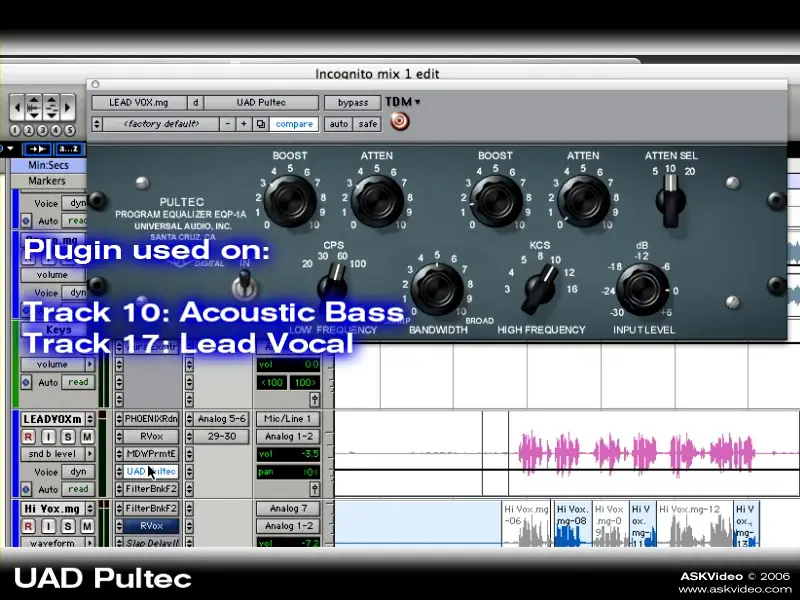This screenshot has height=600, width=800.
Task: Open the Hi Vox.mg track name selector arrows
Action: point(90,509)
